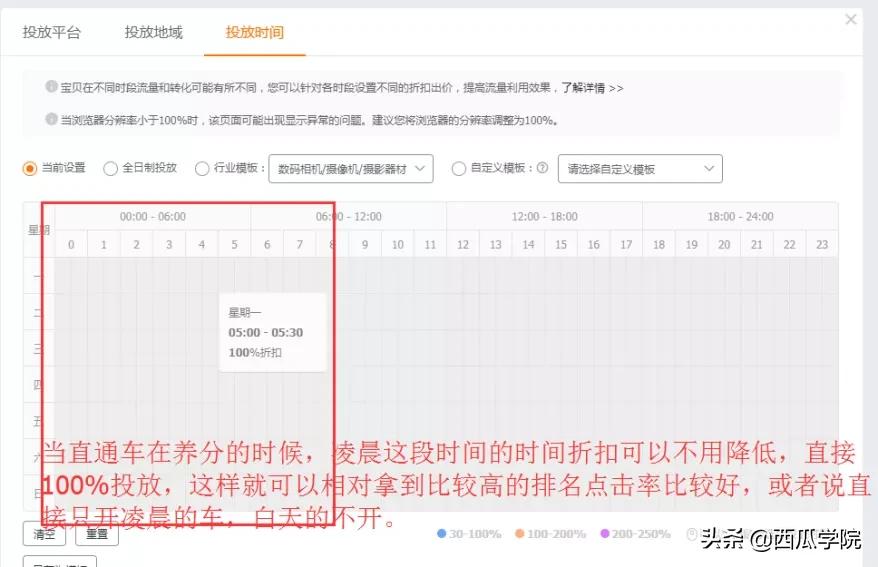
Task: Click the 100%折扣 text in the tooltip
Action: pos(255,353)
